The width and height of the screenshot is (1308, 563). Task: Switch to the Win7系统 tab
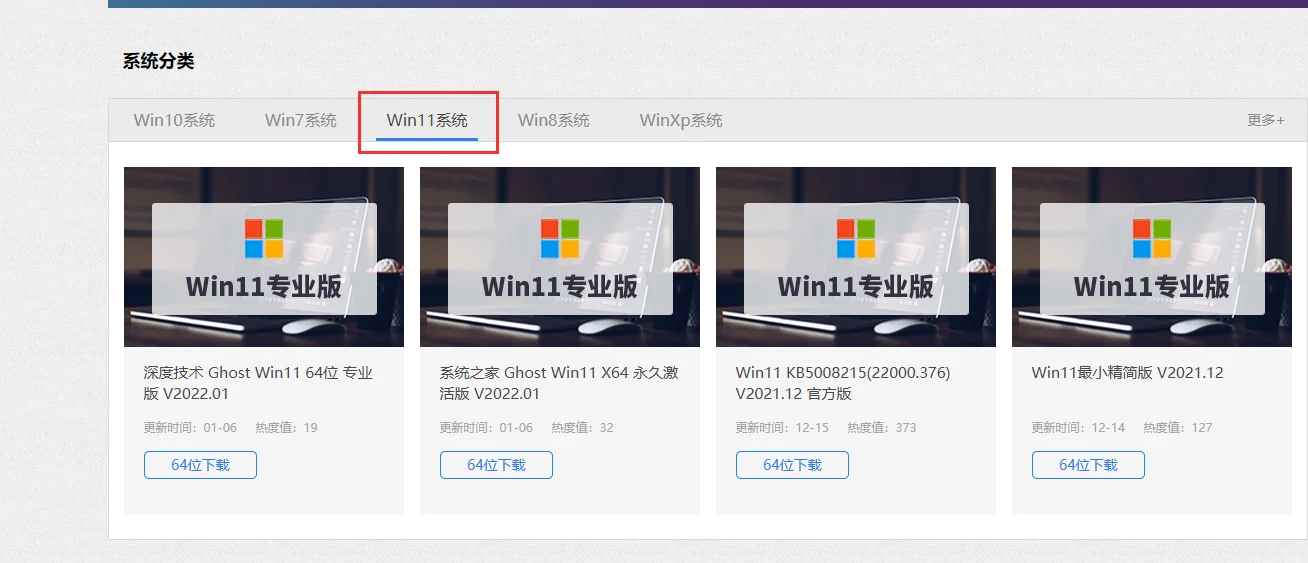tap(301, 120)
